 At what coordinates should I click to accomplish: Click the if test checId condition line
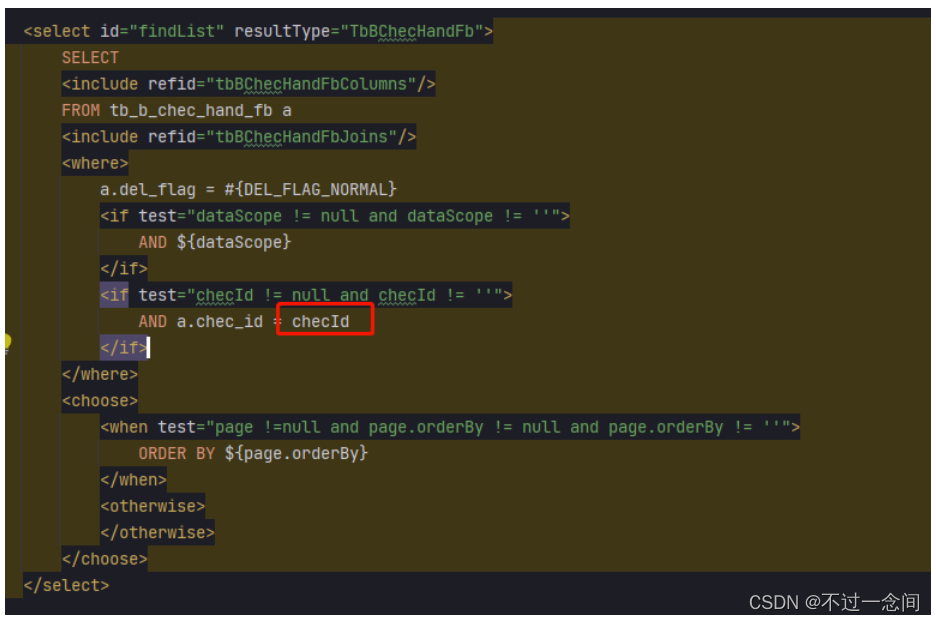pyautogui.click(x=306, y=295)
